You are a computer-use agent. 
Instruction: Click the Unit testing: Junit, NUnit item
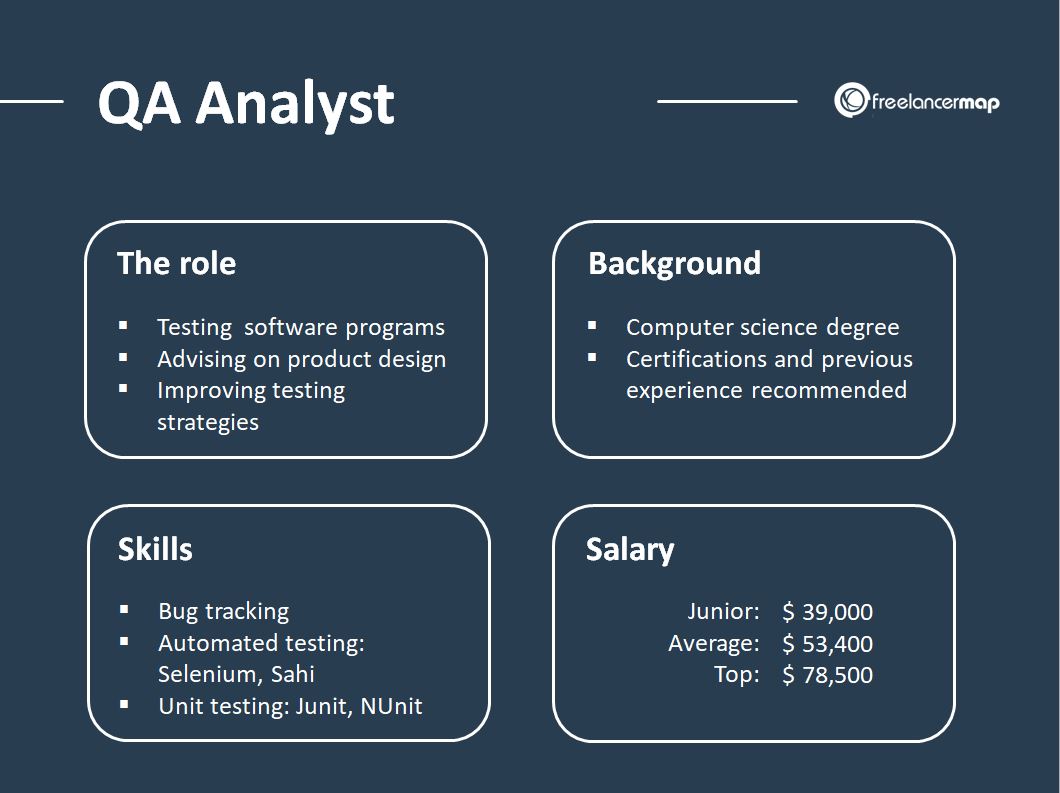[x=290, y=706]
